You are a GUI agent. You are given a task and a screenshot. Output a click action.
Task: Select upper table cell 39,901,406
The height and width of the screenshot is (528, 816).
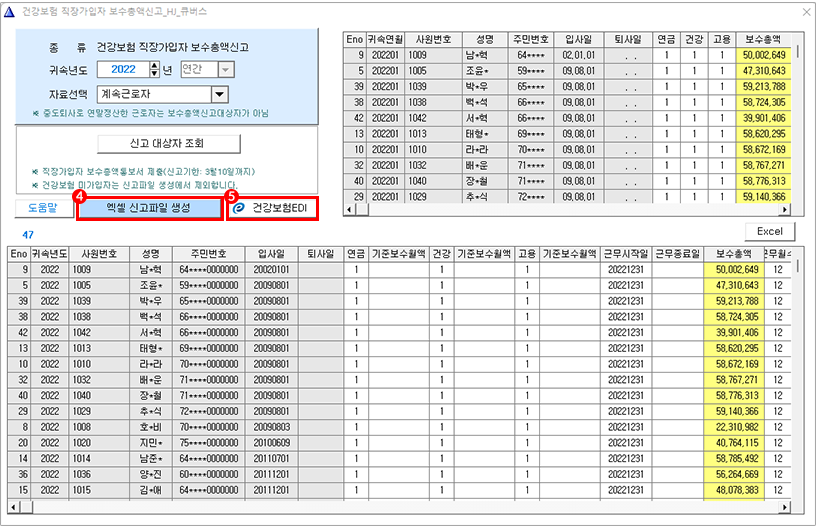coord(763,118)
